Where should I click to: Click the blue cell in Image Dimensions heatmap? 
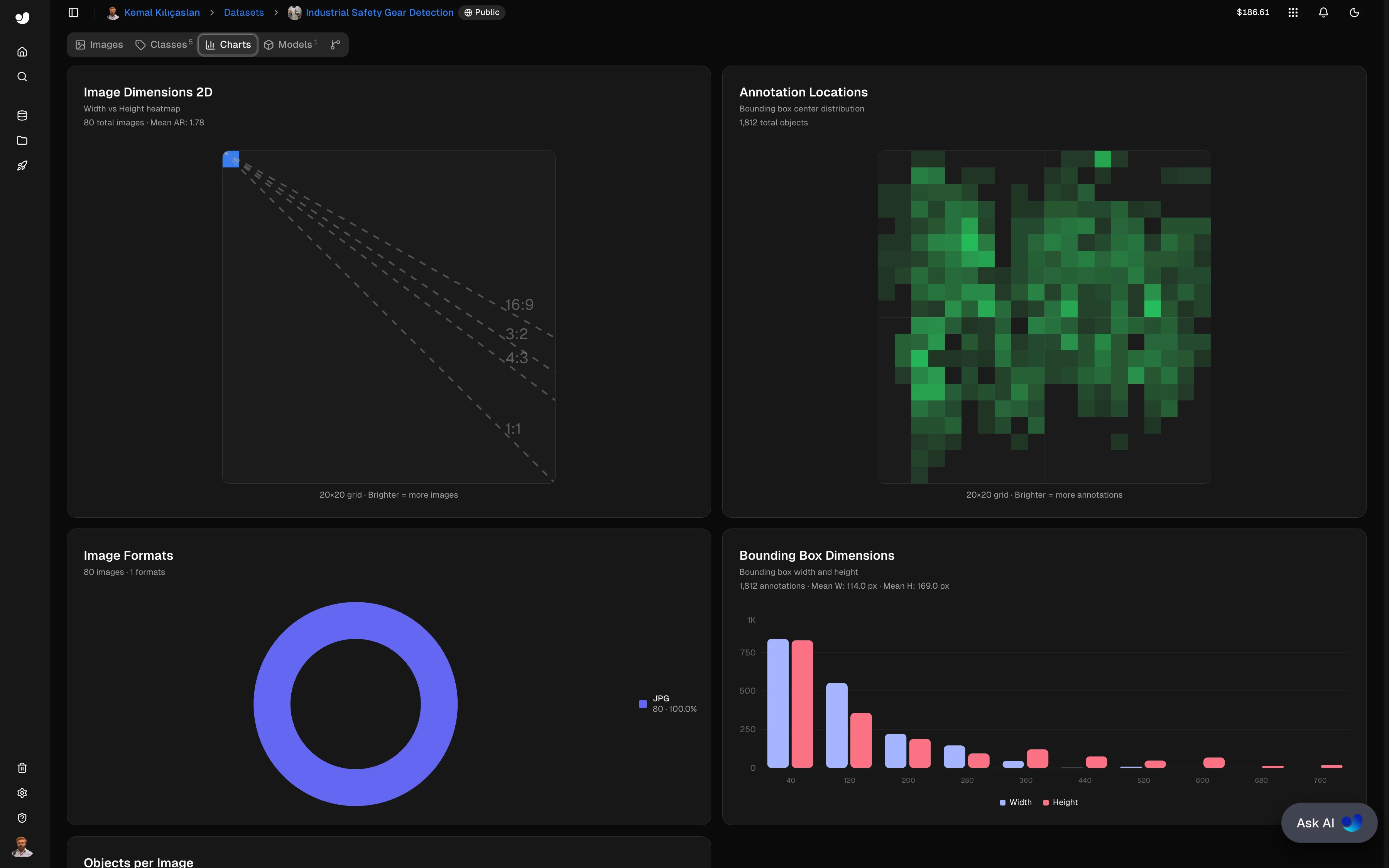pos(231,159)
